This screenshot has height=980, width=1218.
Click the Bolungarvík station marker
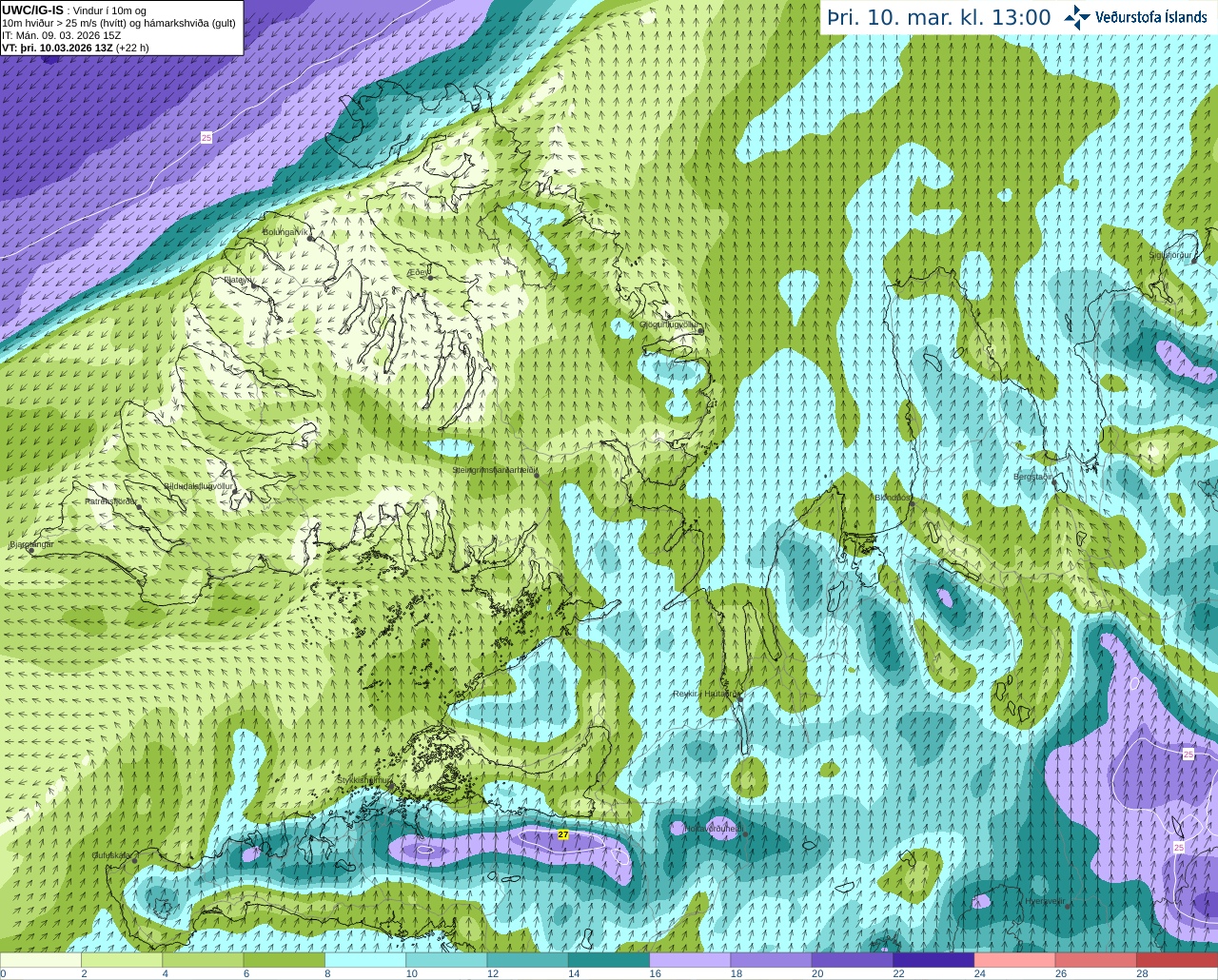coord(311,240)
